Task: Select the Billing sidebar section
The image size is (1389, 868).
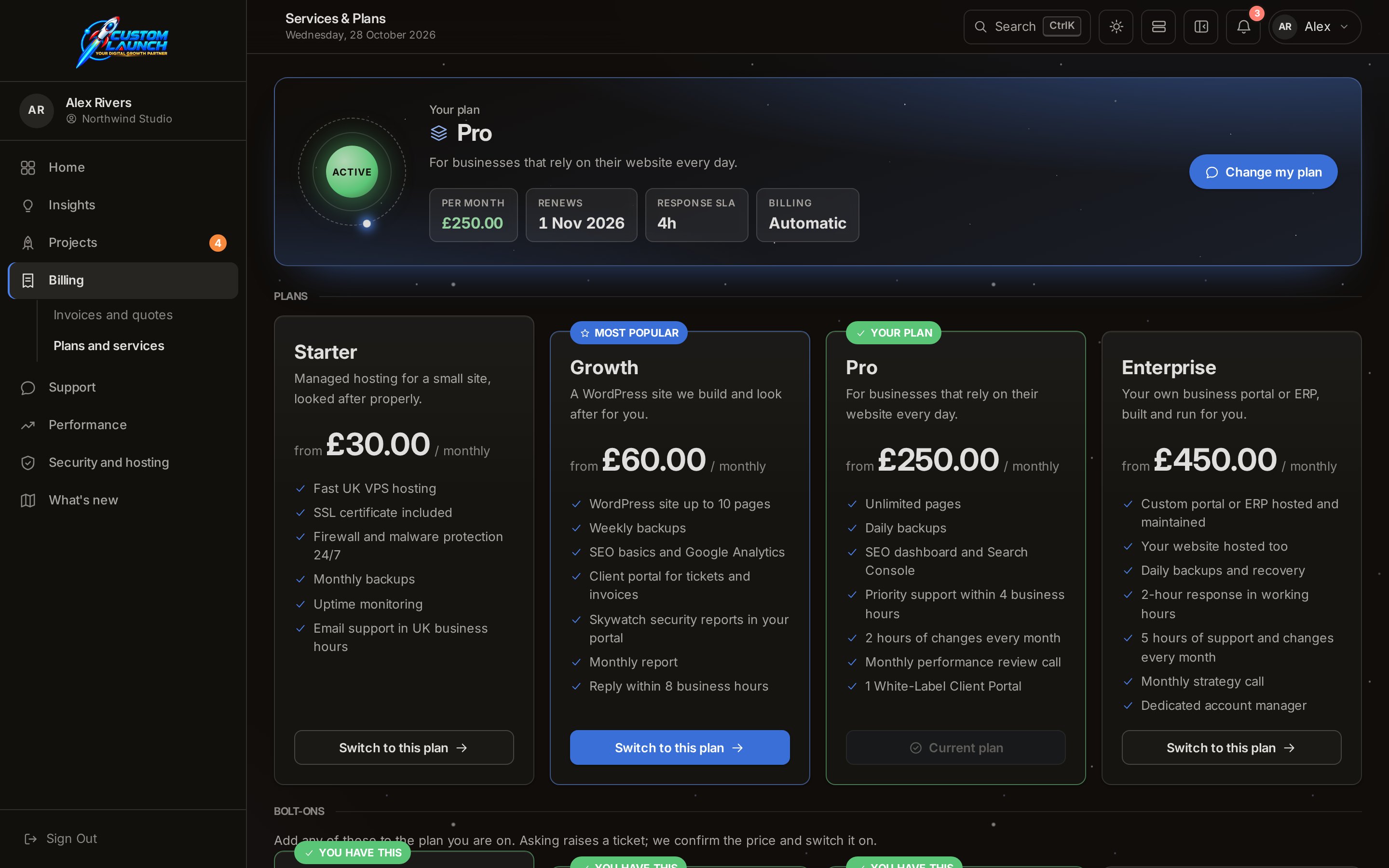Action: [123, 281]
